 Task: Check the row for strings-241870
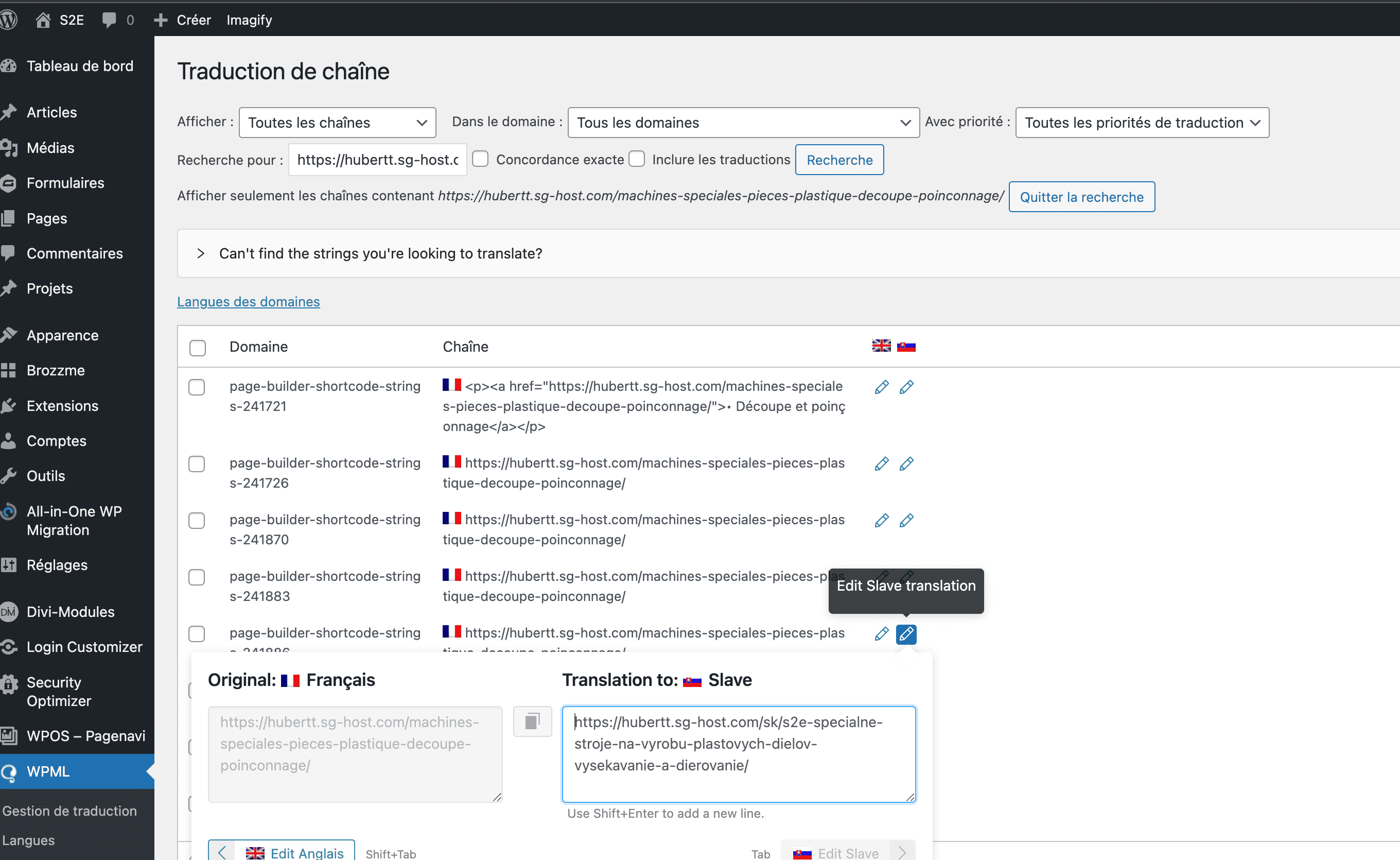(197, 521)
